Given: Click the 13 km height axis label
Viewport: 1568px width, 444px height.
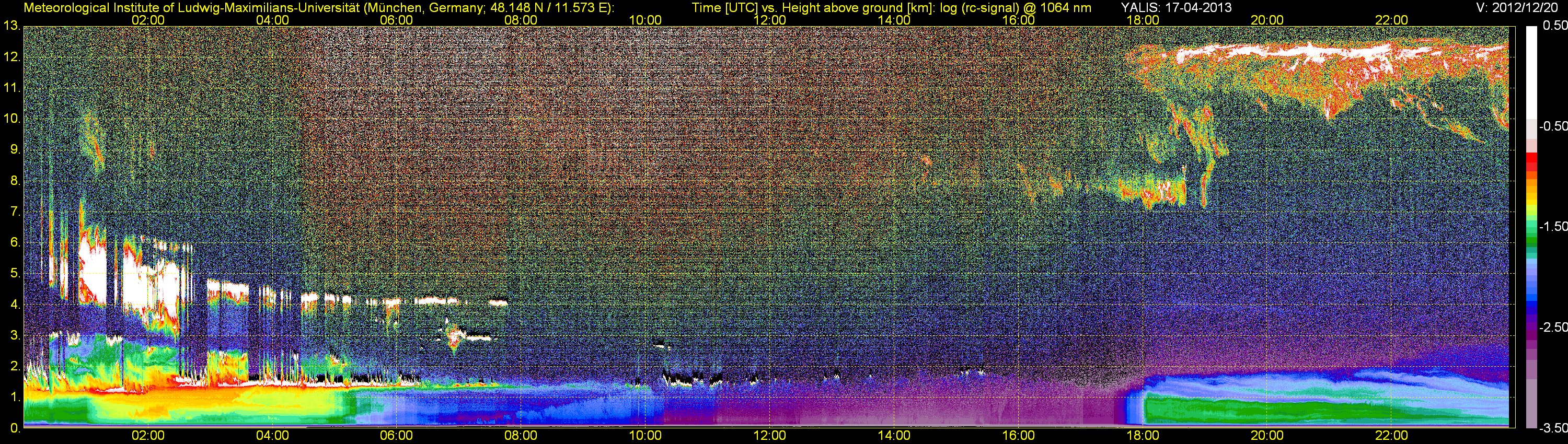Looking at the screenshot, I should [x=11, y=26].
